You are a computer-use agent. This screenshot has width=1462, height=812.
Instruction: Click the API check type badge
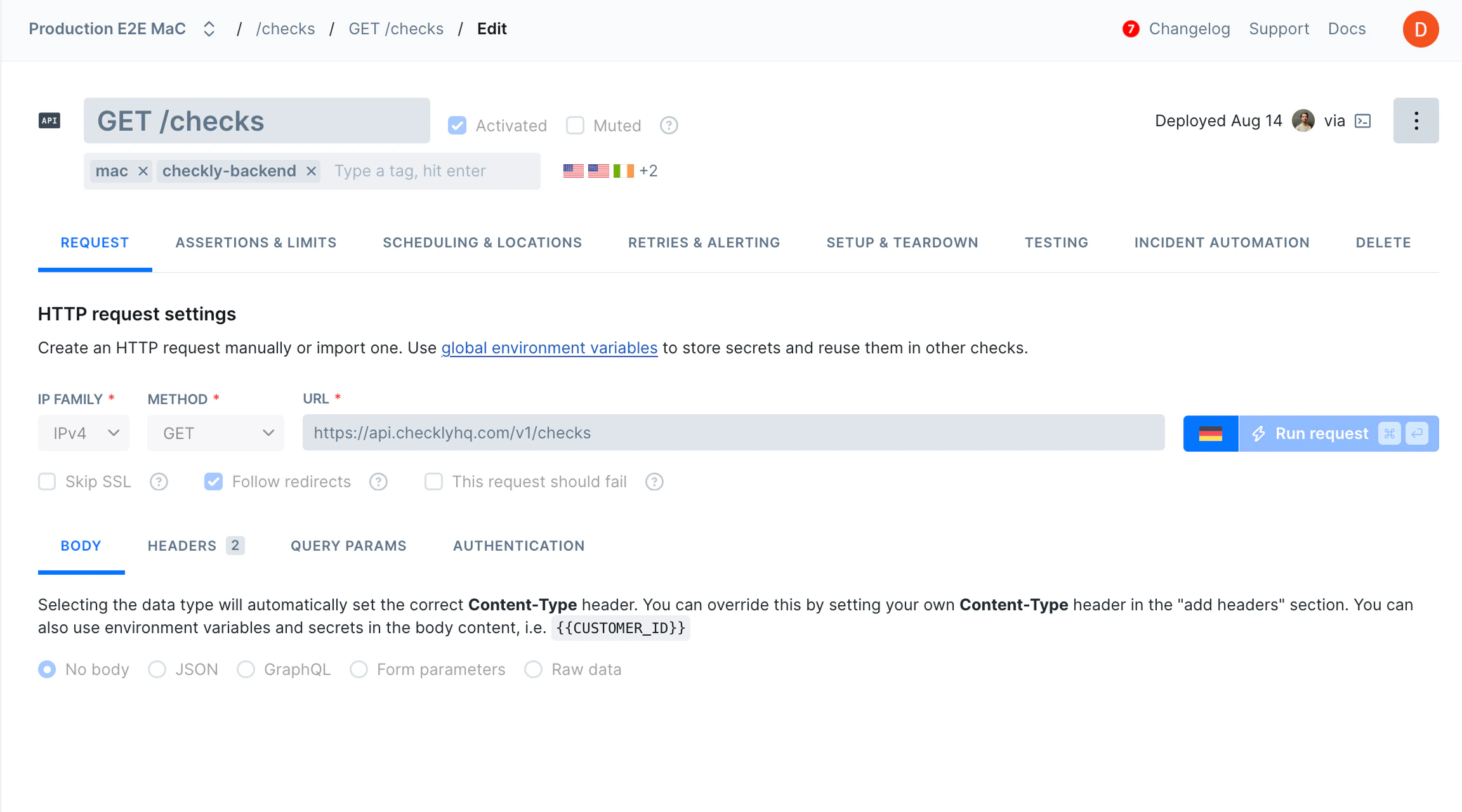[x=49, y=121]
